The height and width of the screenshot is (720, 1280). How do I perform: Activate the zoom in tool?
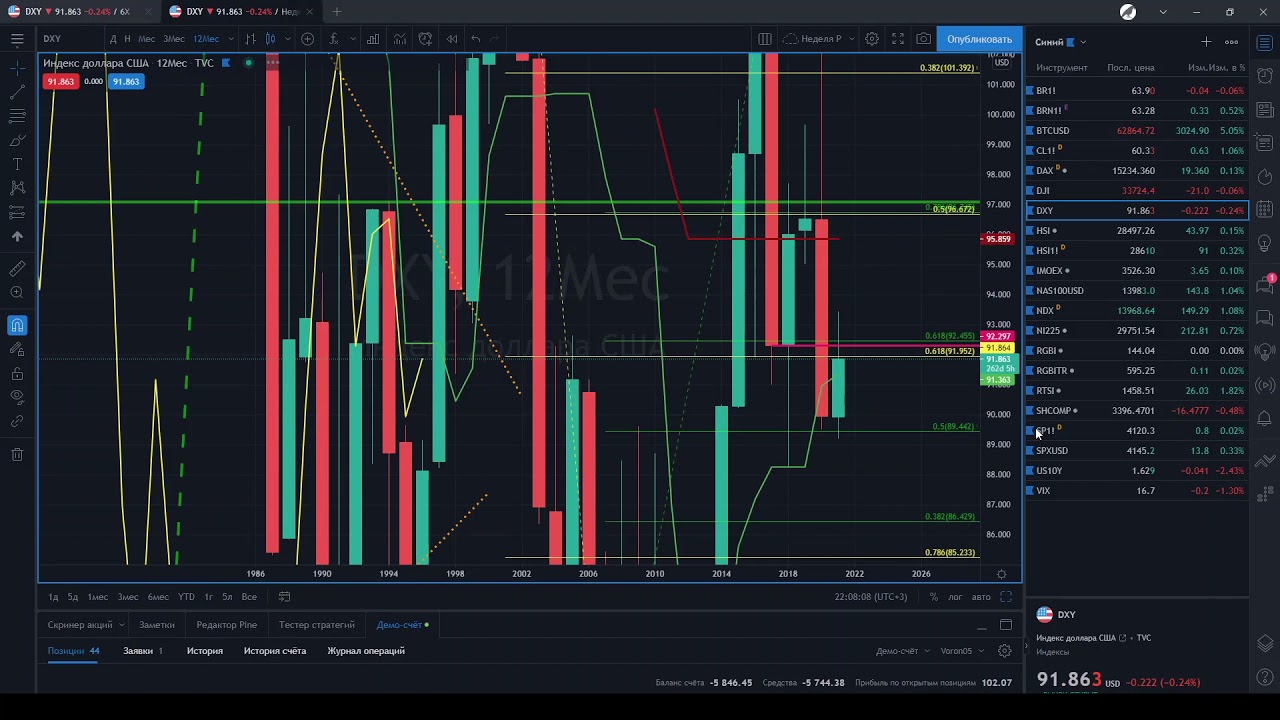pos(17,293)
